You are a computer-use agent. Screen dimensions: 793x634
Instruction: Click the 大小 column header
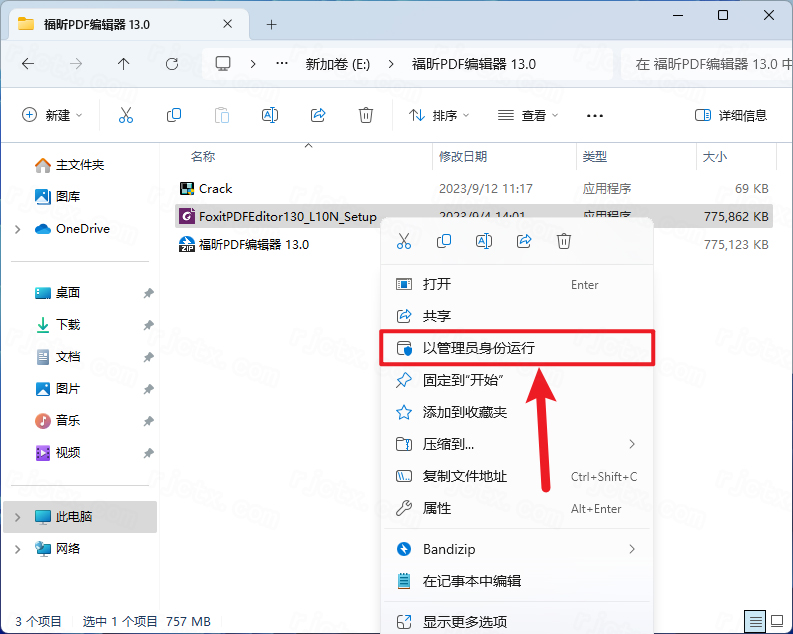click(x=715, y=157)
